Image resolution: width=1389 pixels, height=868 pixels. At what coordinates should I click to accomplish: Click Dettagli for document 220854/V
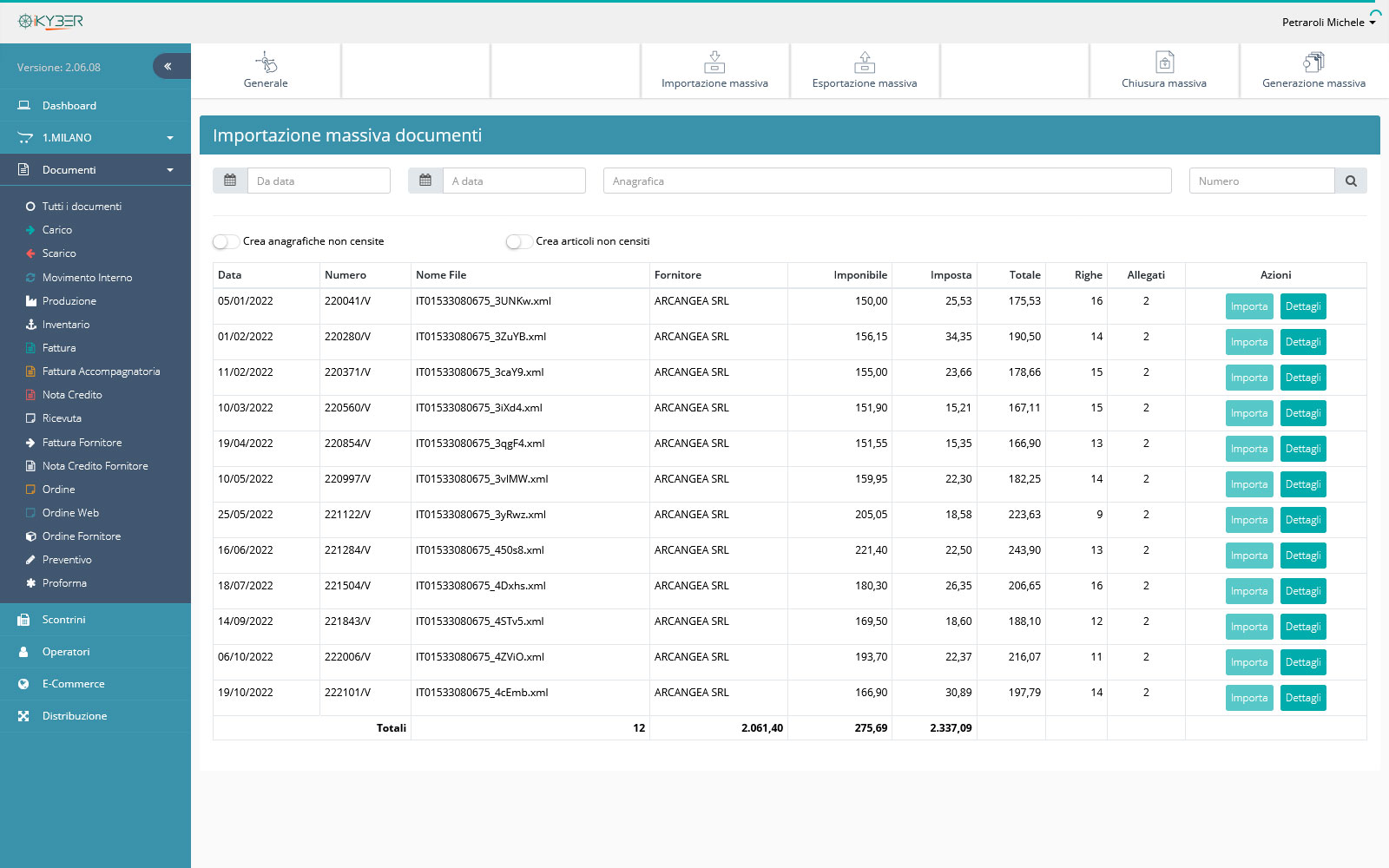pos(1303,449)
